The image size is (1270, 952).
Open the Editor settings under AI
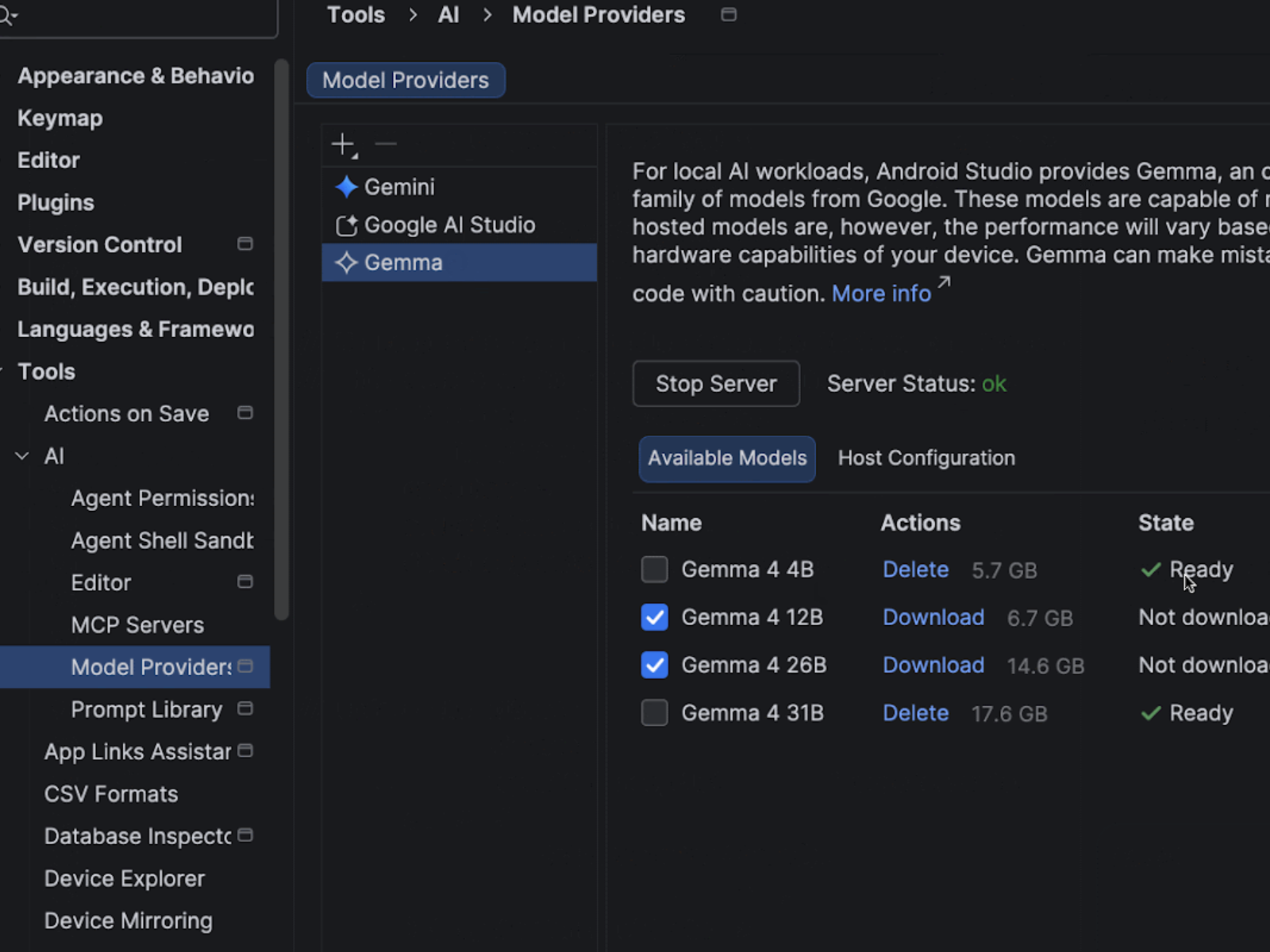101,582
